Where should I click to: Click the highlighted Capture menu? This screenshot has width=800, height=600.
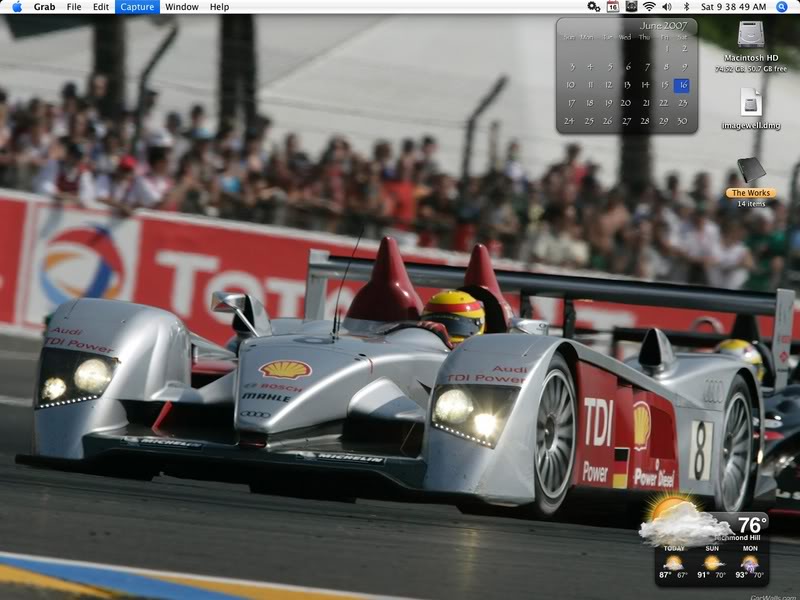pyautogui.click(x=137, y=7)
